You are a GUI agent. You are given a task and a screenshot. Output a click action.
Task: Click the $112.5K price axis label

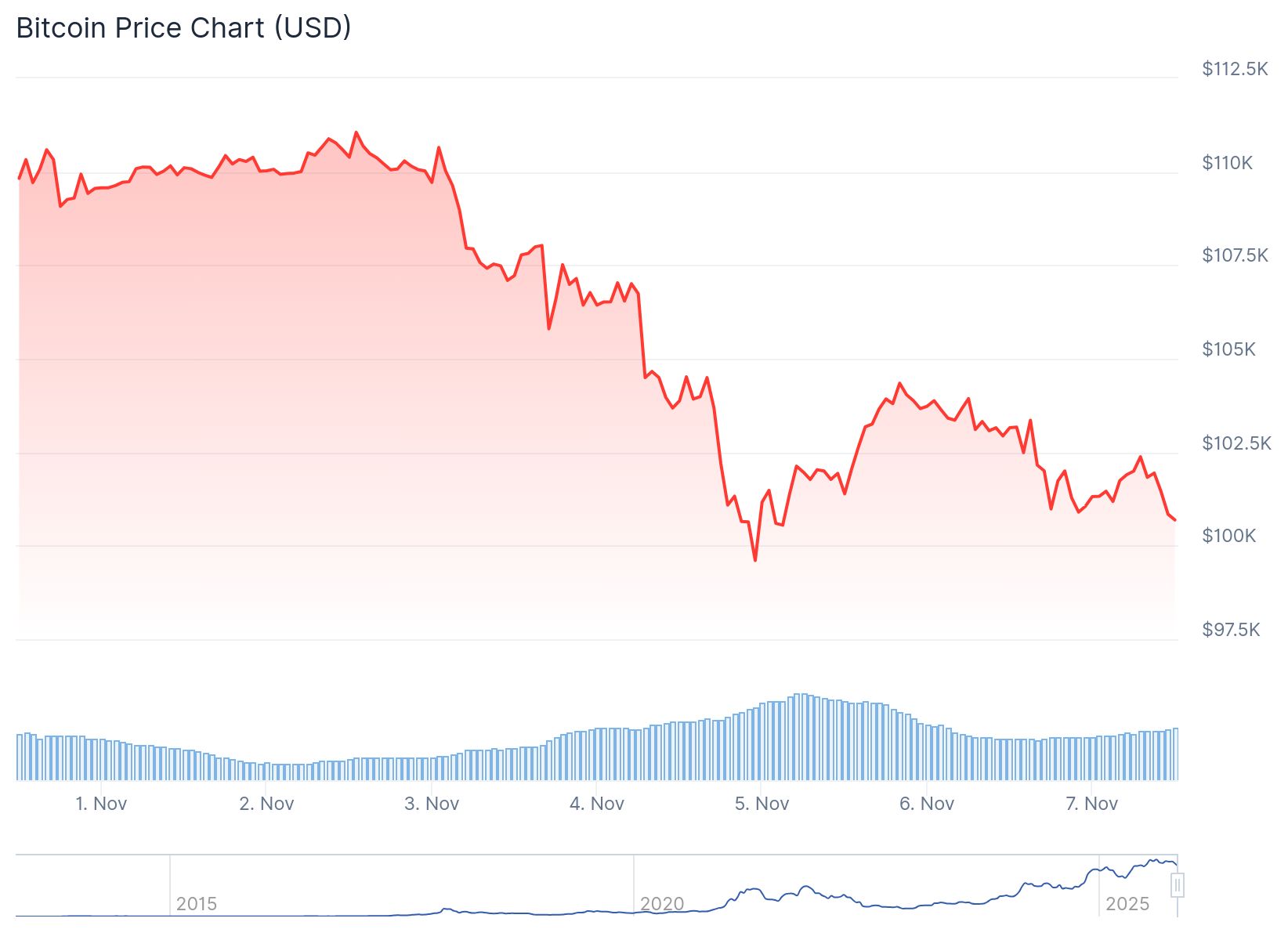(x=1235, y=69)
